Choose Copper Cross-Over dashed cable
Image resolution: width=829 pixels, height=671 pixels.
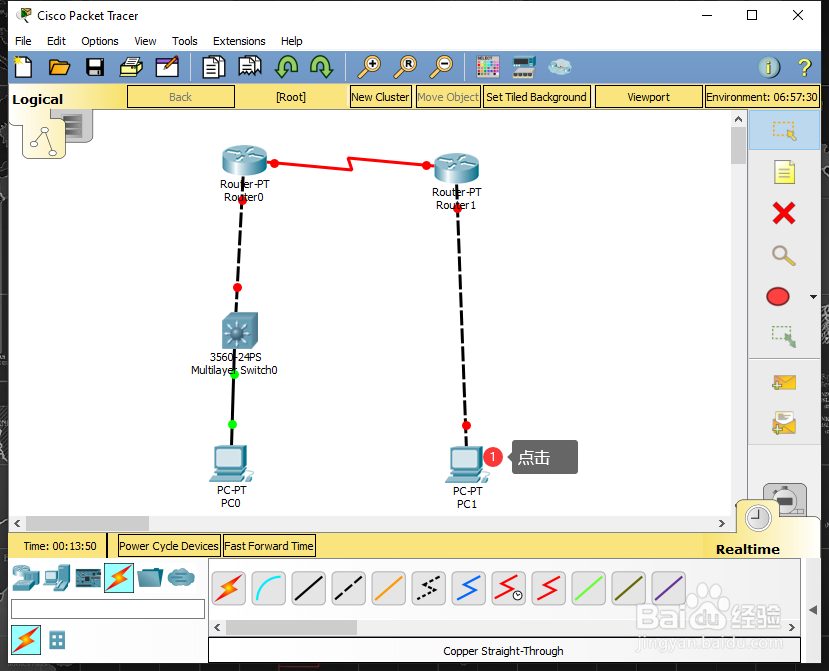[x=348, y=588]
